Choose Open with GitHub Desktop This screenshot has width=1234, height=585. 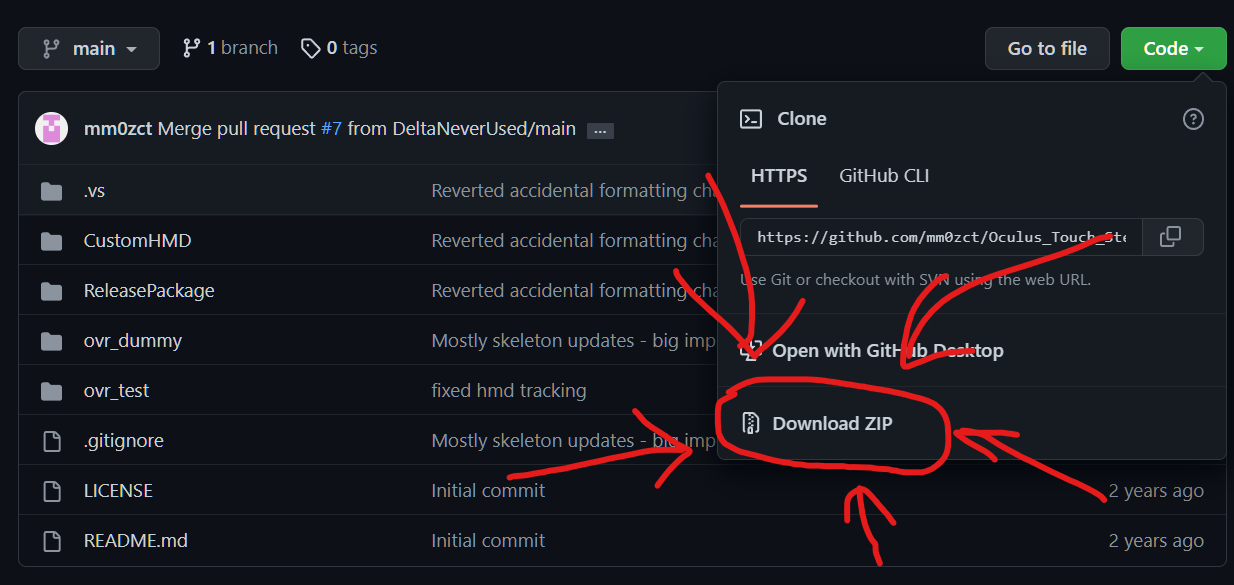[x=972, y=350]
